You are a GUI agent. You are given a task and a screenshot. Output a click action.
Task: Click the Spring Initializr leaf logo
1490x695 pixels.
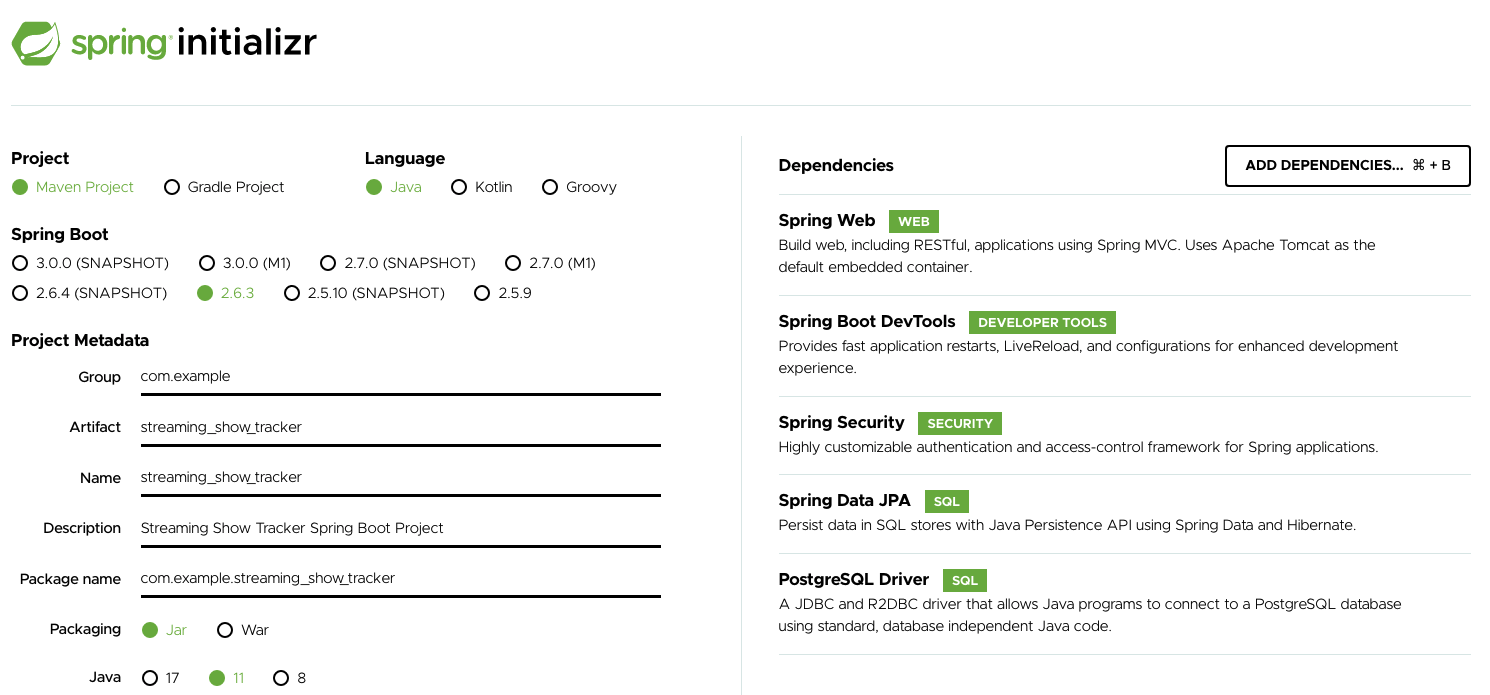pyautogui.click(x=35, y=44)
